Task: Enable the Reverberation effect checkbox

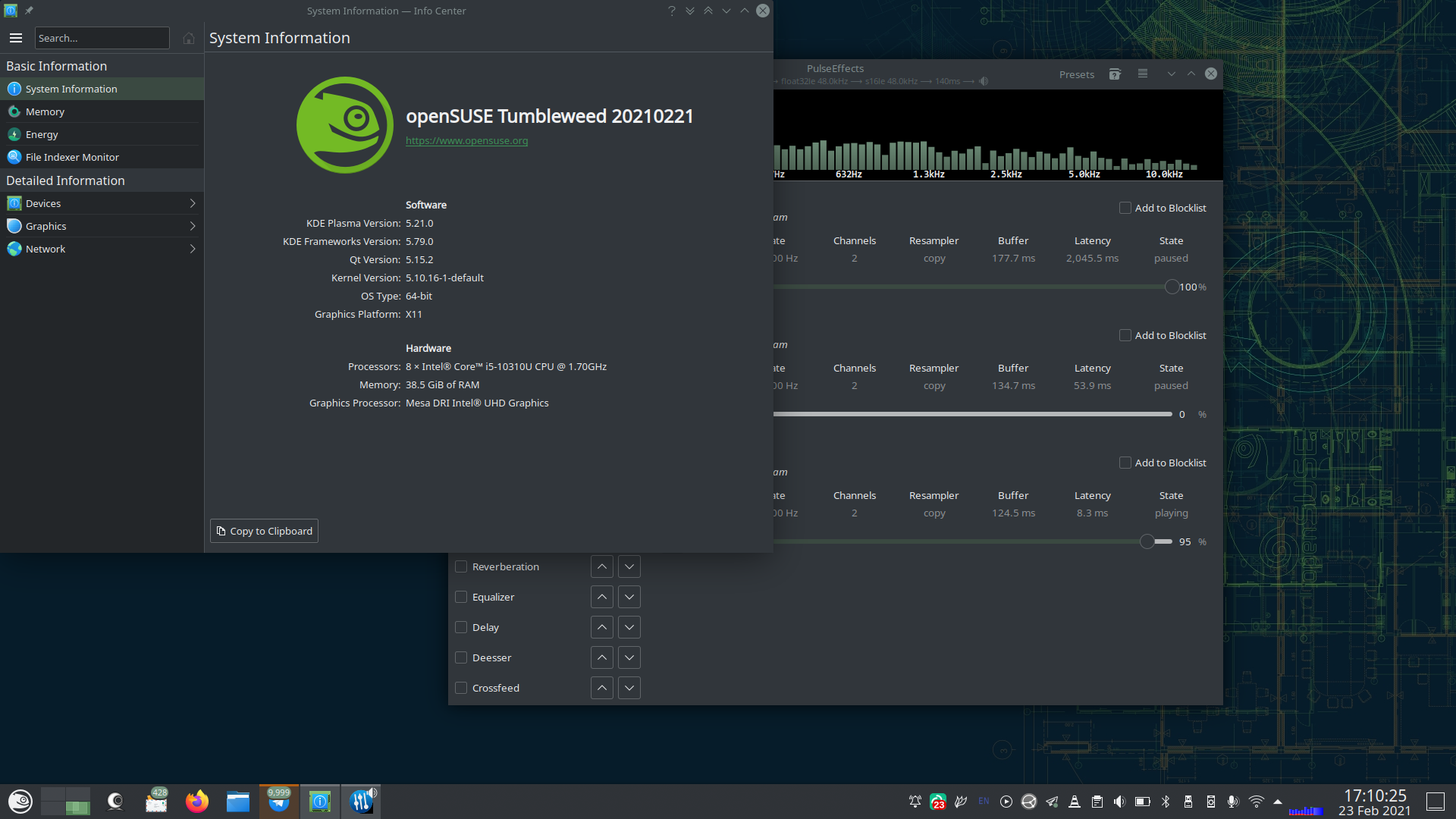Action: coord(461,566)
